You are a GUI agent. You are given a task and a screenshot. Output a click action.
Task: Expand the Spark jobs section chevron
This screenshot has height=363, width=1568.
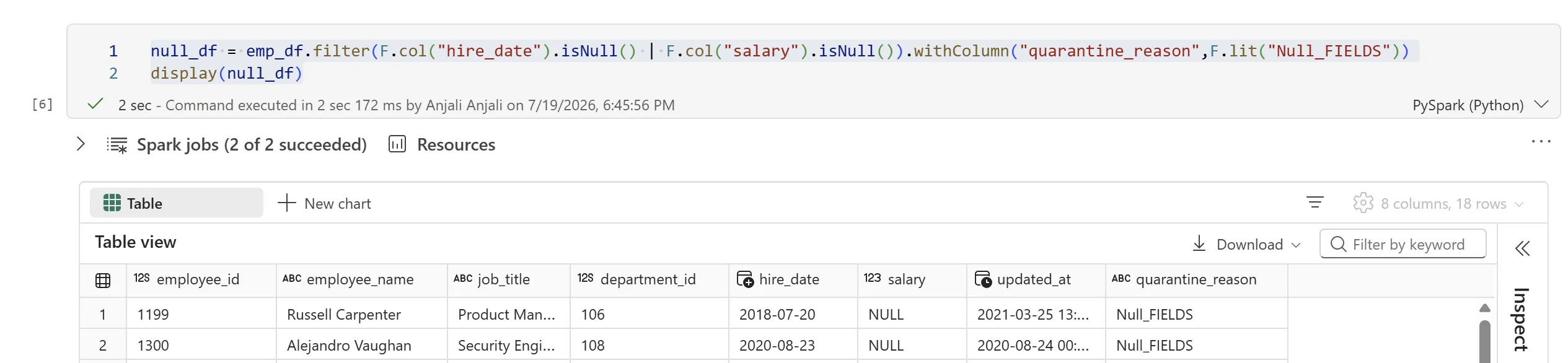click(81, 144)
